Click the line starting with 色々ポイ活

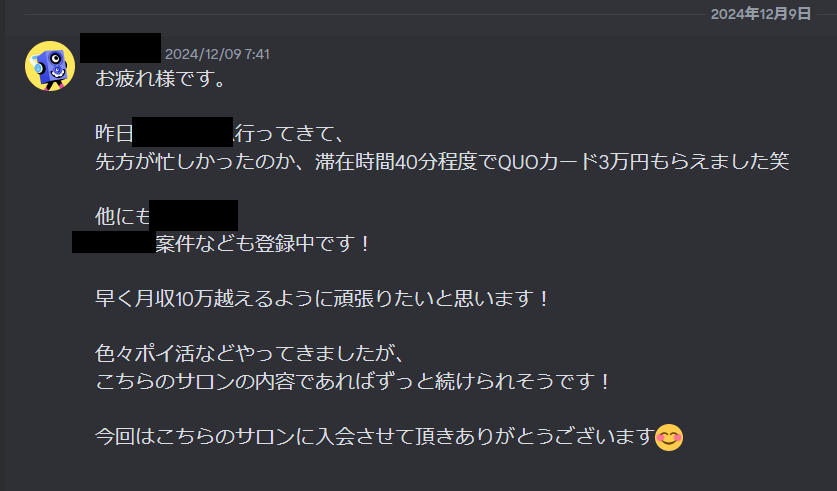pos(251,354)
